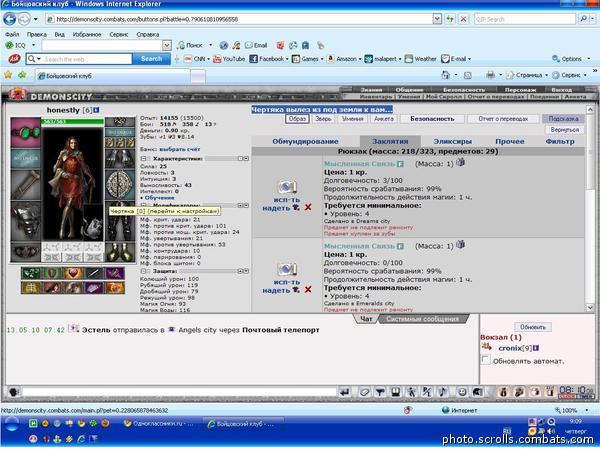Open the Обучение link
The image size is (600, 450).
pyautogui.click(x=160, y=198)
